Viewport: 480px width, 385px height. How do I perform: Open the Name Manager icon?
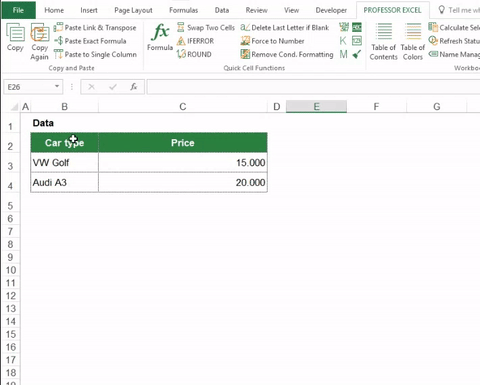(433, 54)
